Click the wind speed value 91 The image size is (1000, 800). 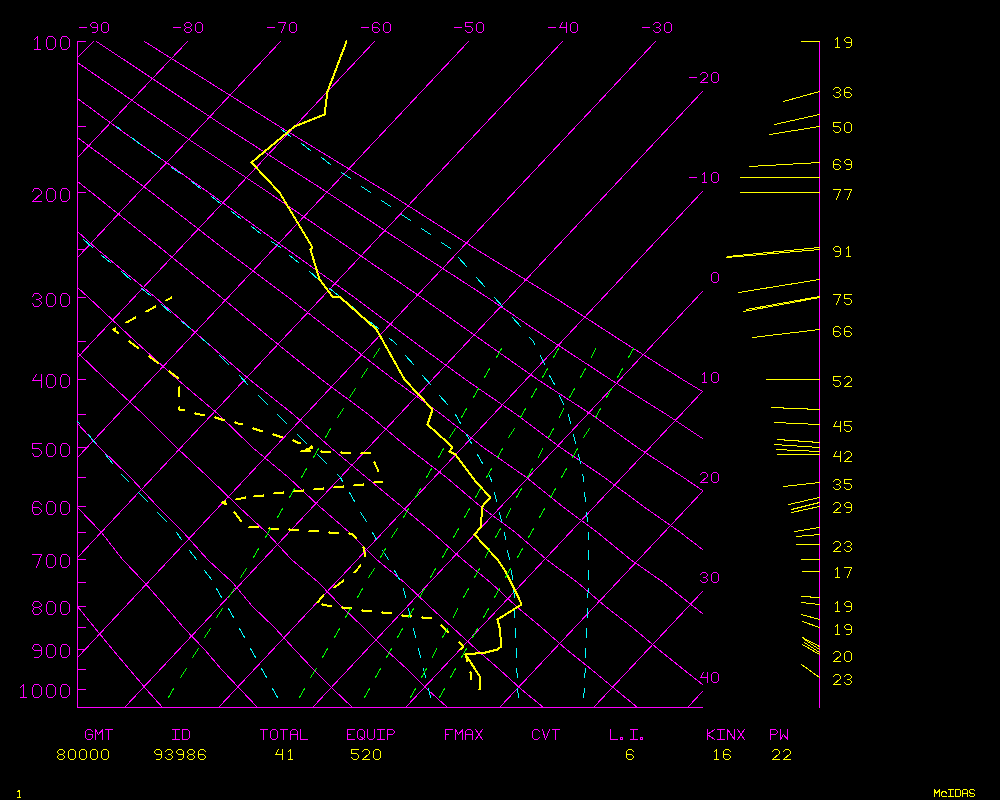tap(842, 252)
